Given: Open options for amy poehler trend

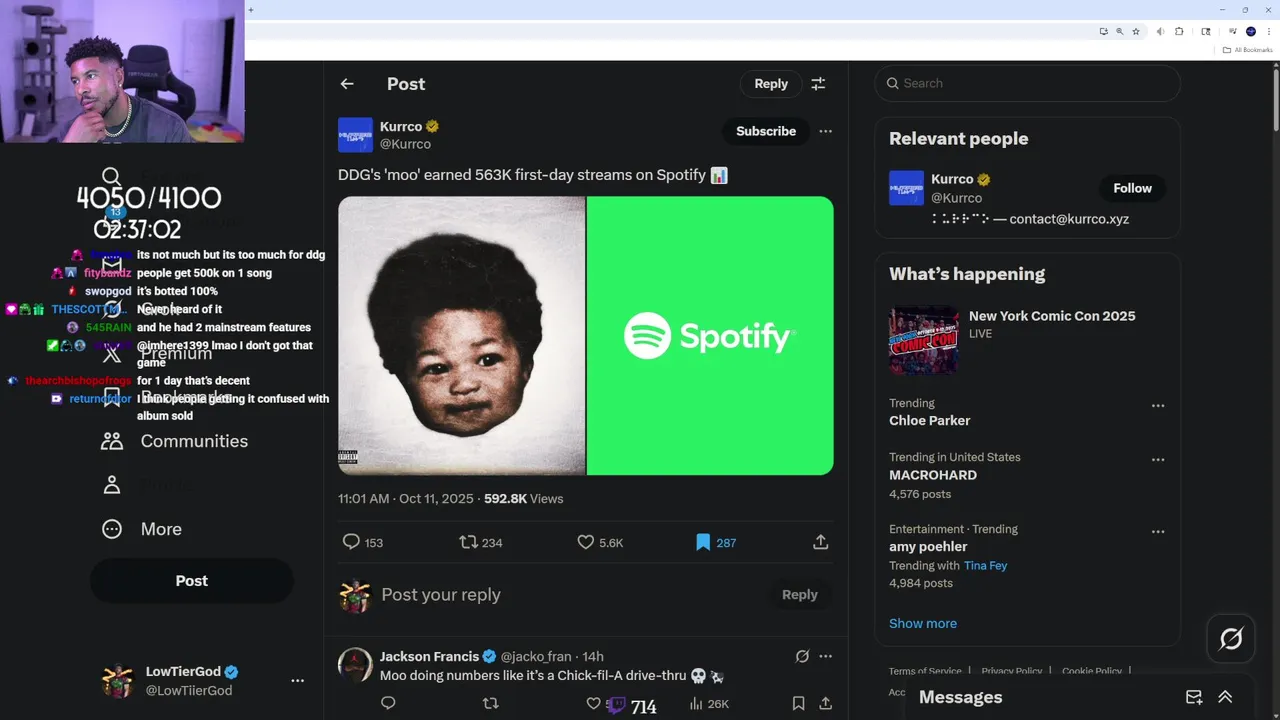Looking at the screenshot, I should 1158,532.
